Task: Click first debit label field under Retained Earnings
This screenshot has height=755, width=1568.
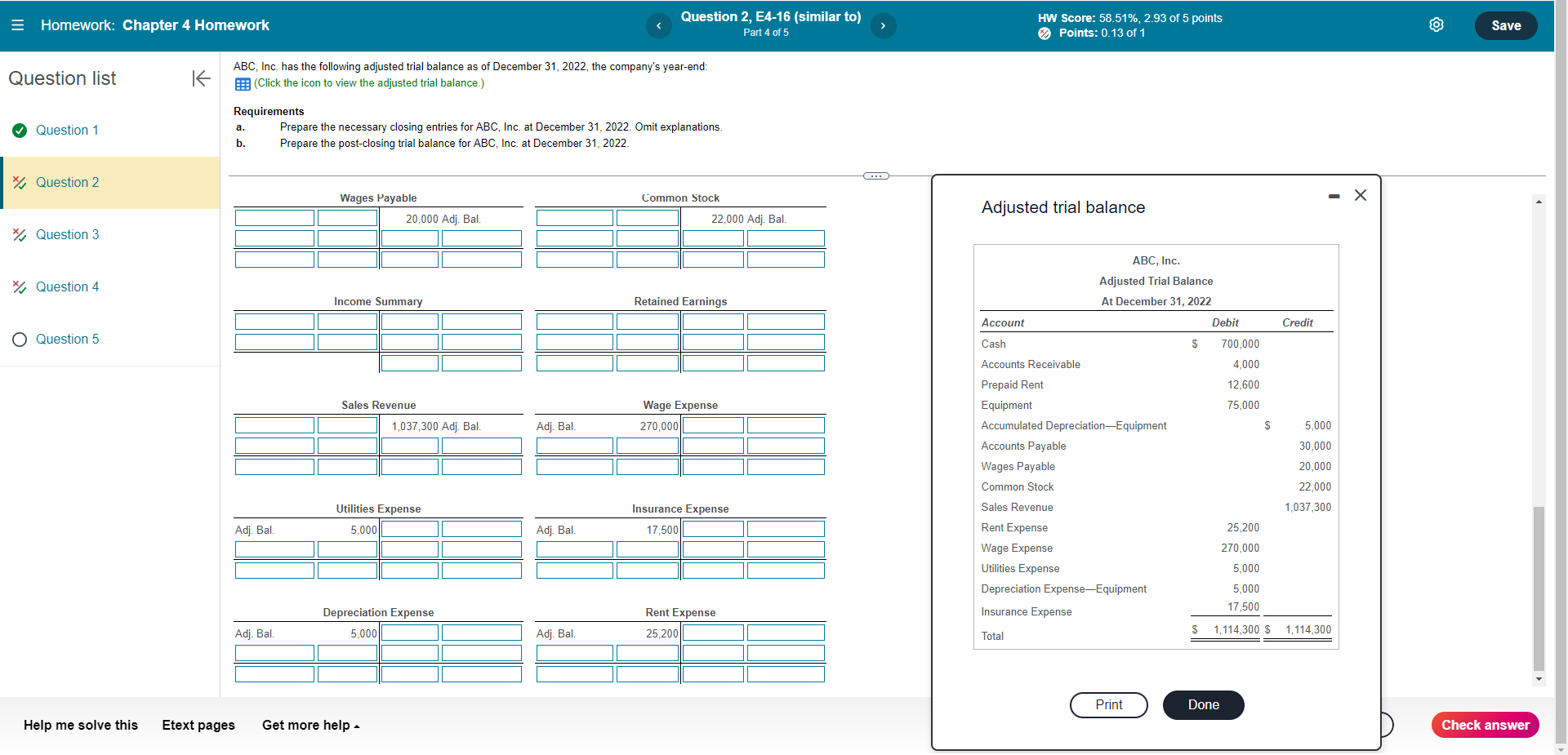Action: [575, 322]
